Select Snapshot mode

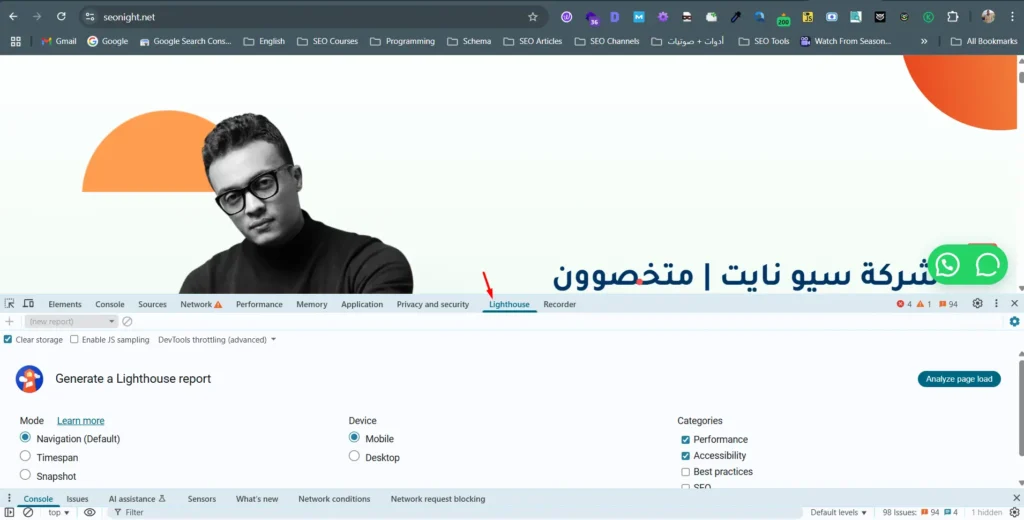(x=25, y=475)
